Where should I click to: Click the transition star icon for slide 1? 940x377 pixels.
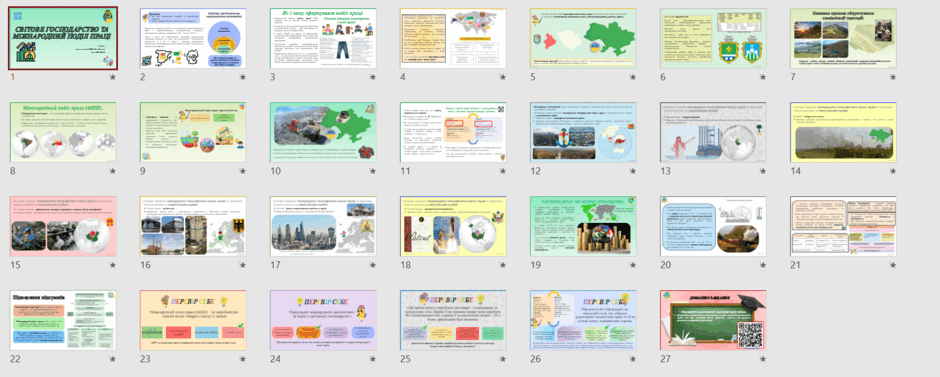pos(112,77)
